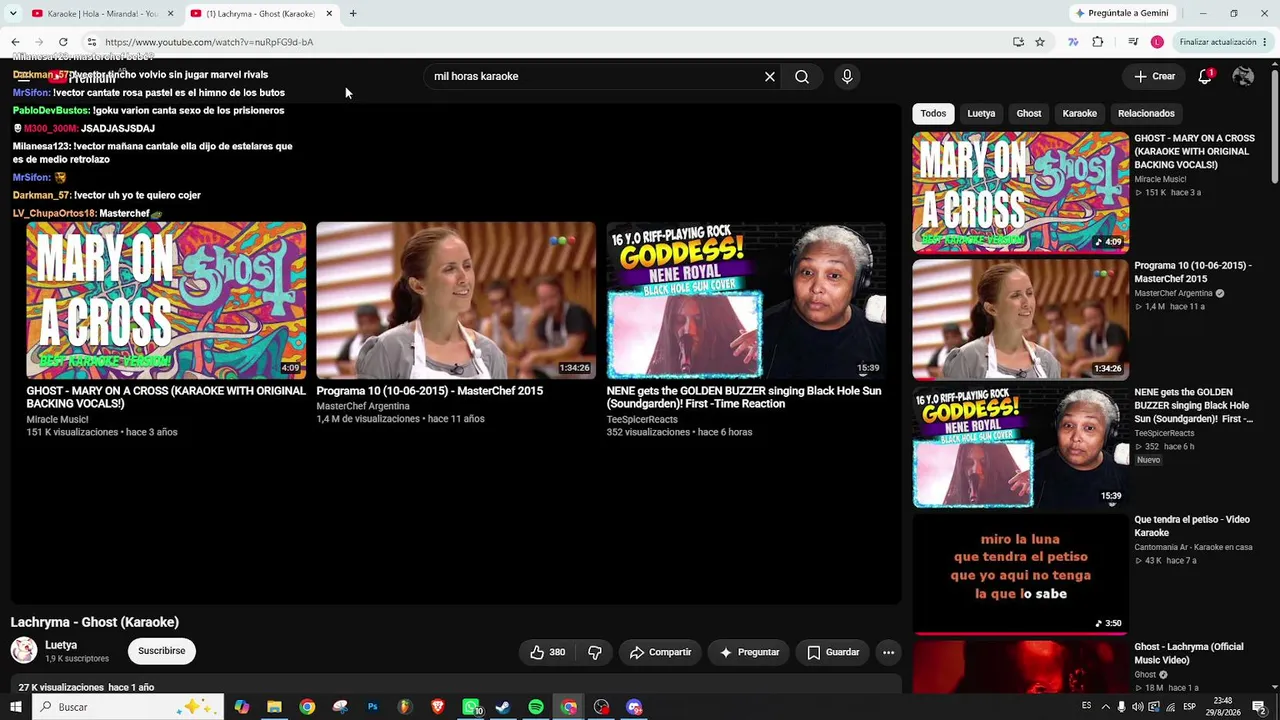
Task: Open YouTube notifications bell
Action: click(x=1205, y=76)
